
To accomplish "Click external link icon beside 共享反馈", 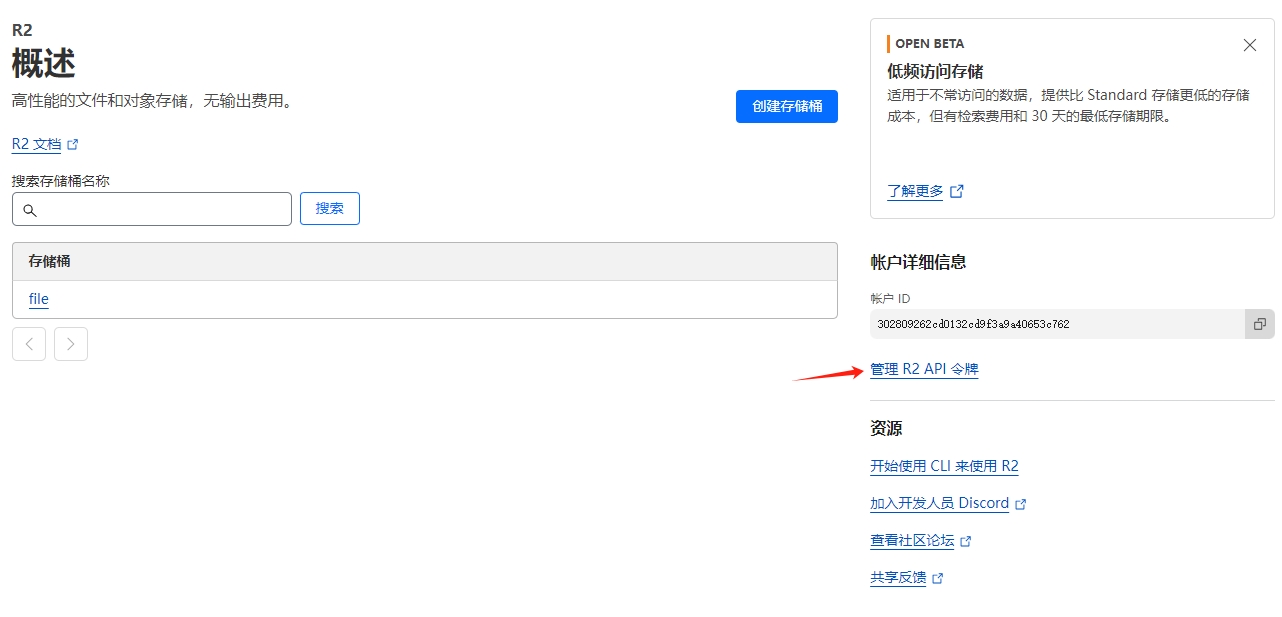I will [937, 578].
